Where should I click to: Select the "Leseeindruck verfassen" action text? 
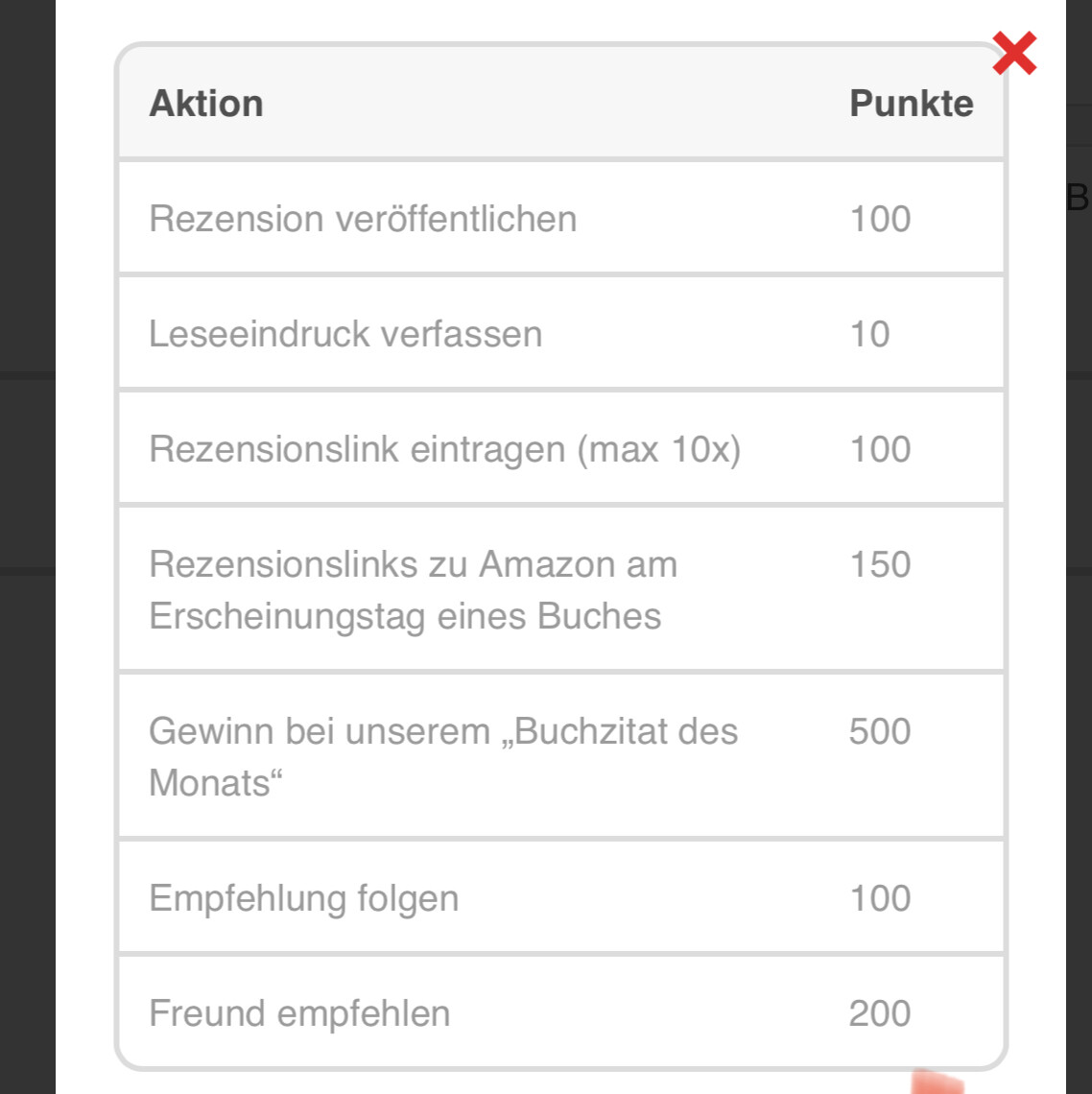[x=345, y=334]
